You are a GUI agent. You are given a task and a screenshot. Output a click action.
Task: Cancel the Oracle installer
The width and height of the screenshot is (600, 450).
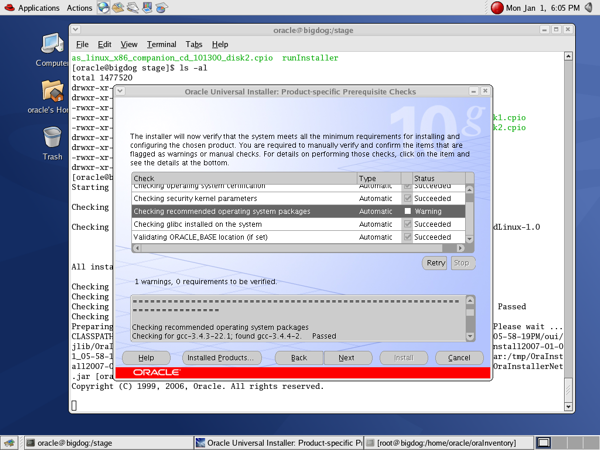click(459, 358)
